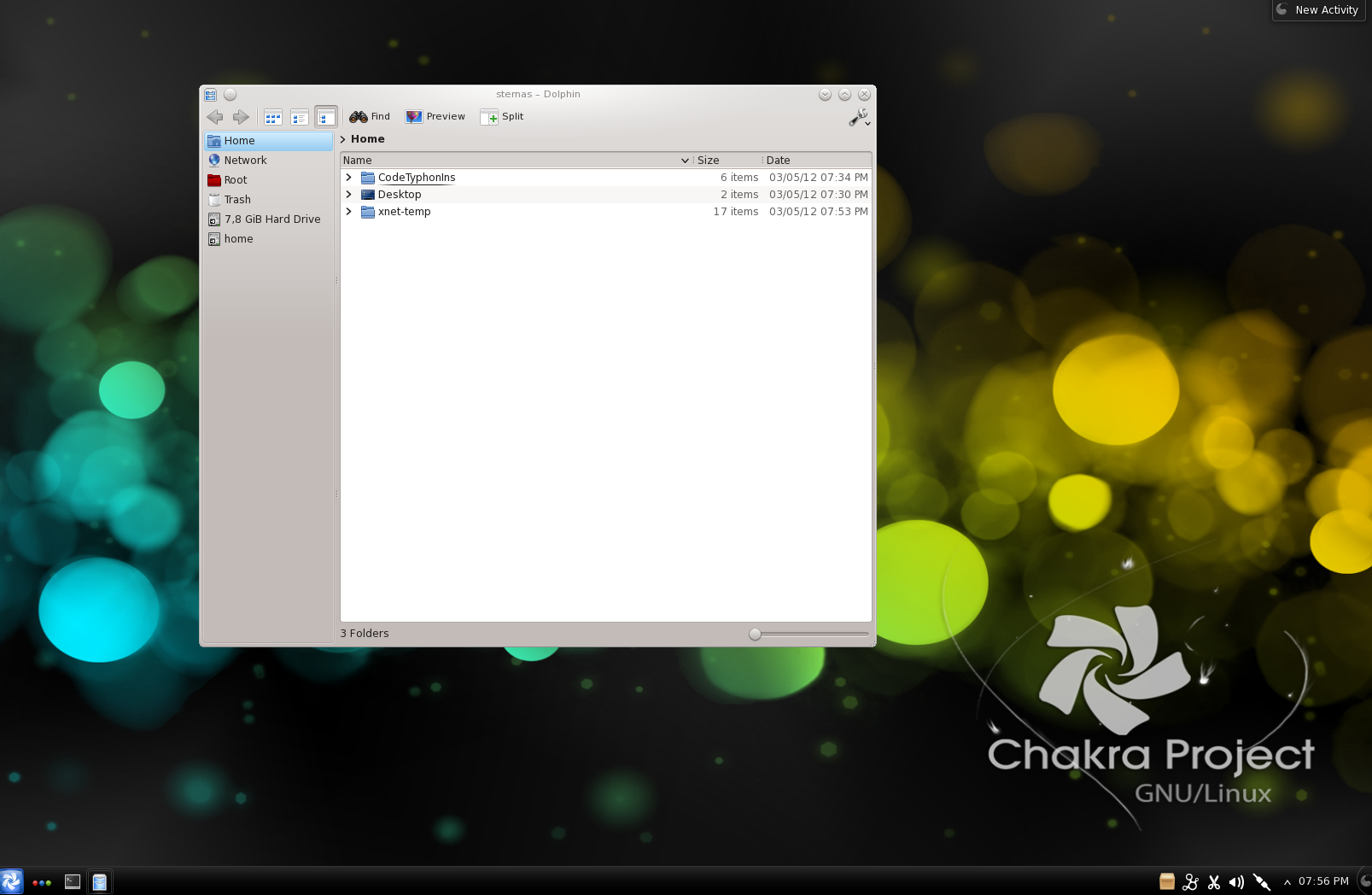The width and height of the screenshot is (1372, 895).
Task: Open the Klipper scissors clipboard icon
Action: tap(1214, 882)
